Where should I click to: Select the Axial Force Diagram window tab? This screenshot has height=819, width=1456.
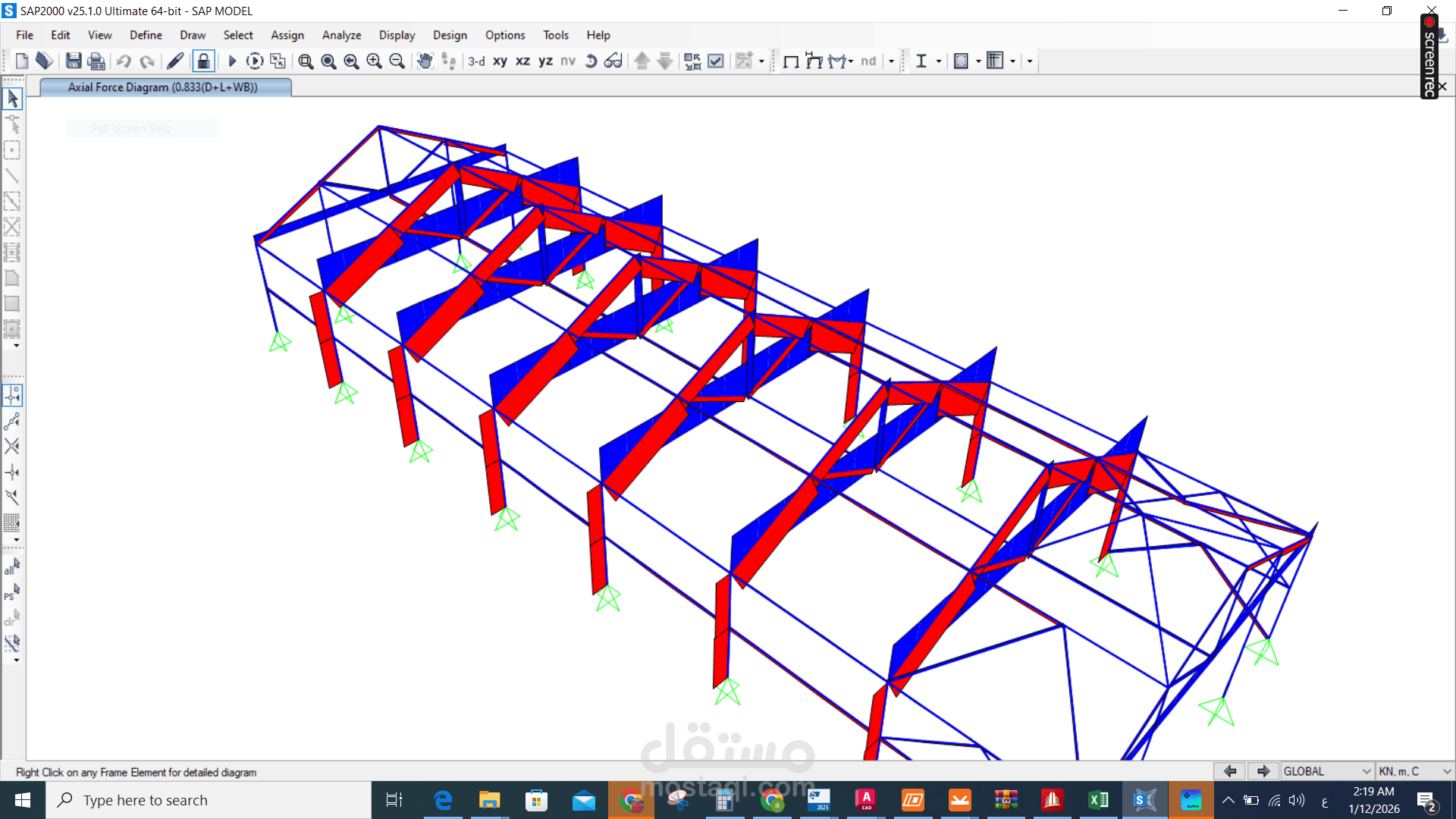click(x=163, y=87)
